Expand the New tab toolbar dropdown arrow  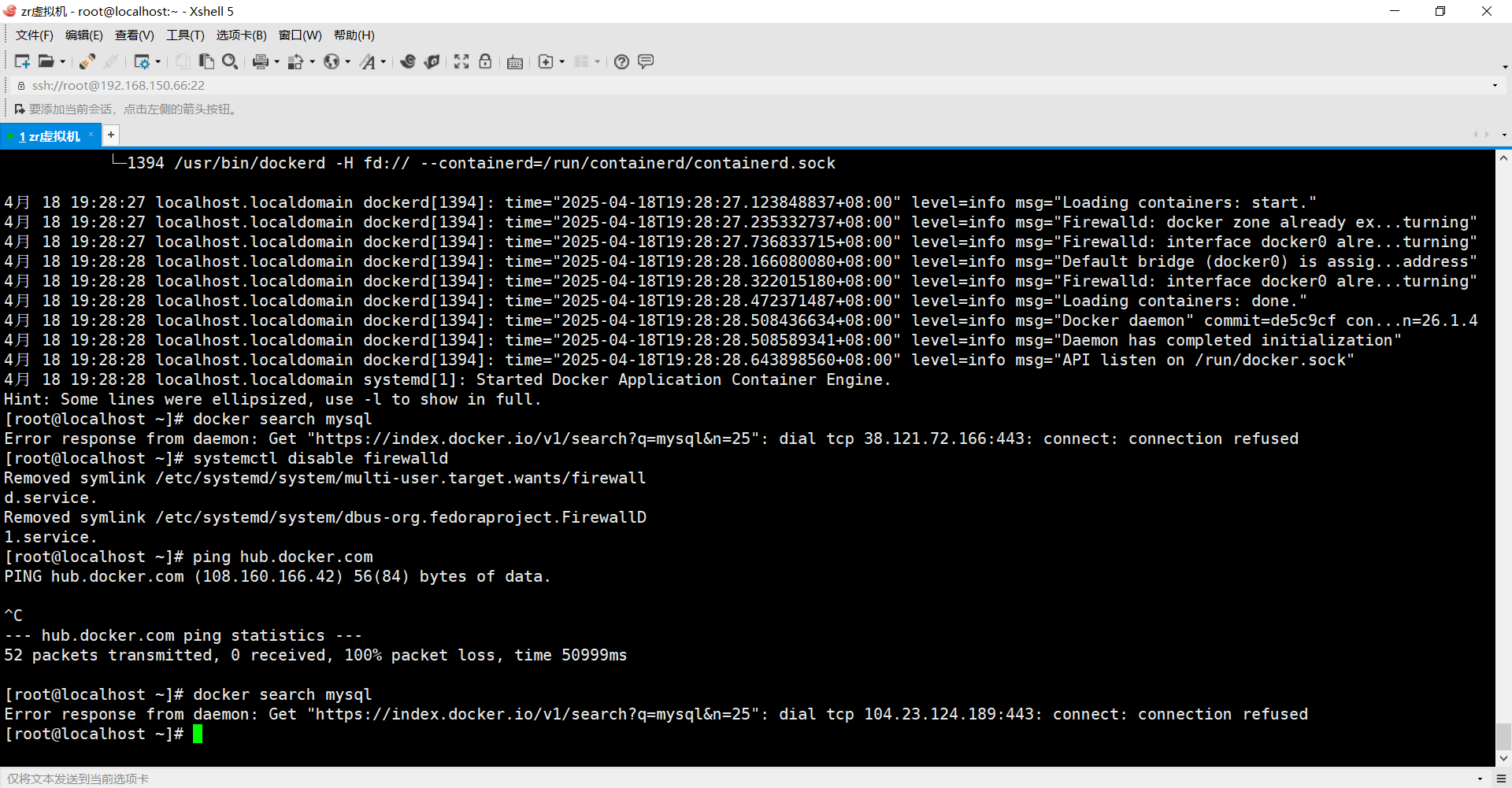(x=561, y=61)
